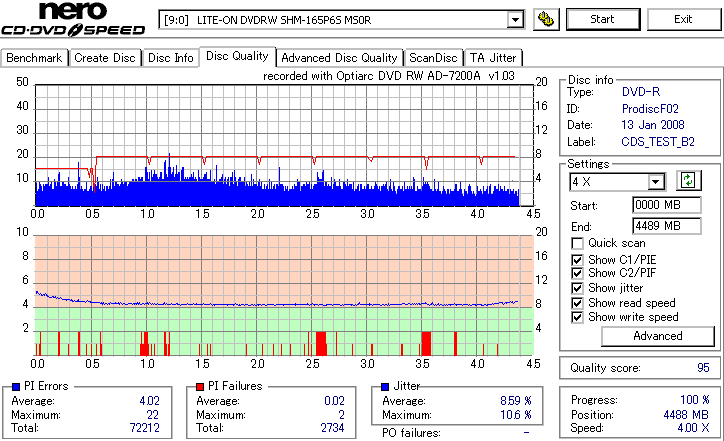Click the Exit button
Screen dimensions: 724x441
coord(683,19)
